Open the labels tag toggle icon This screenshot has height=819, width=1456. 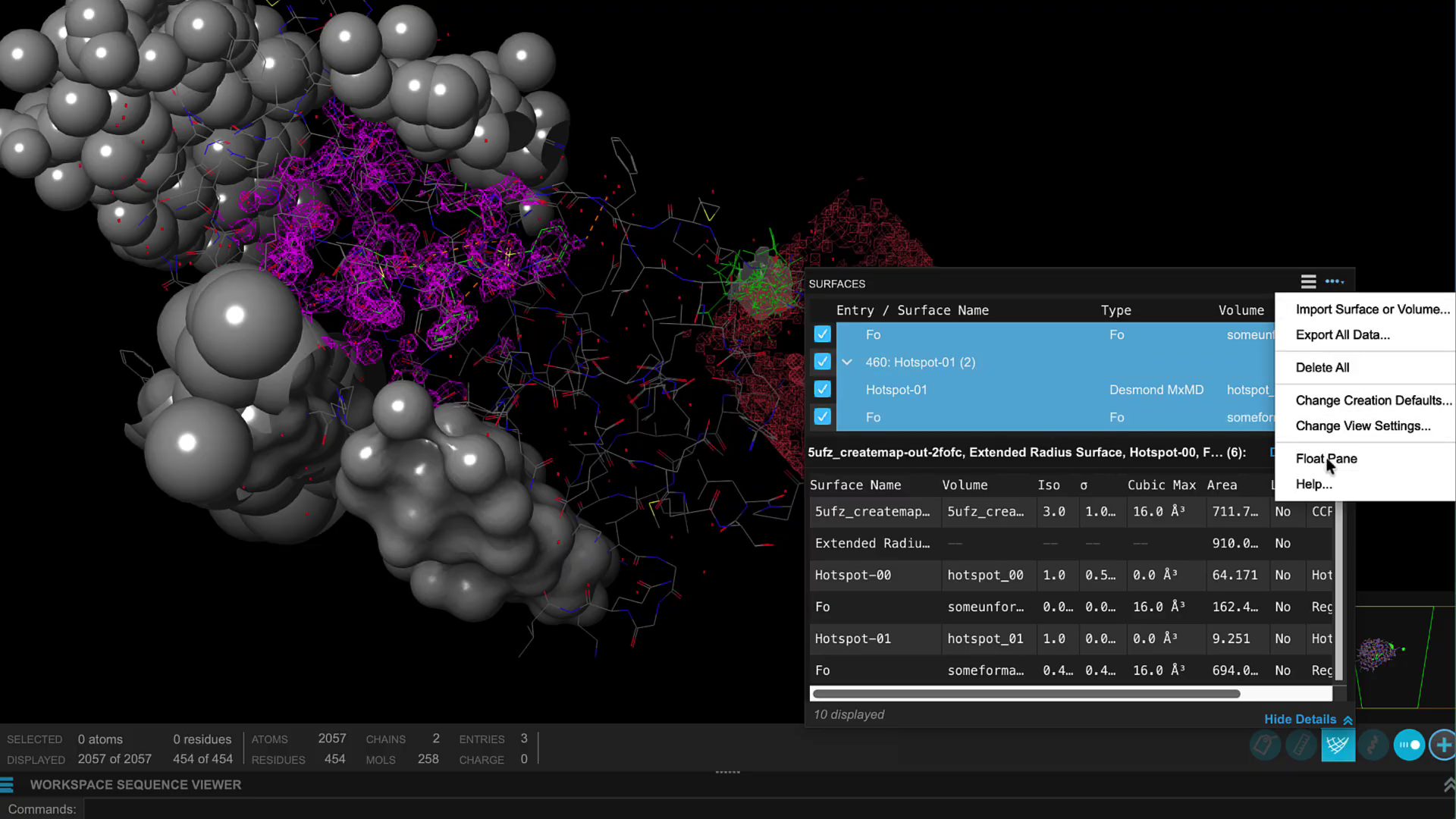coord(1265,745)
